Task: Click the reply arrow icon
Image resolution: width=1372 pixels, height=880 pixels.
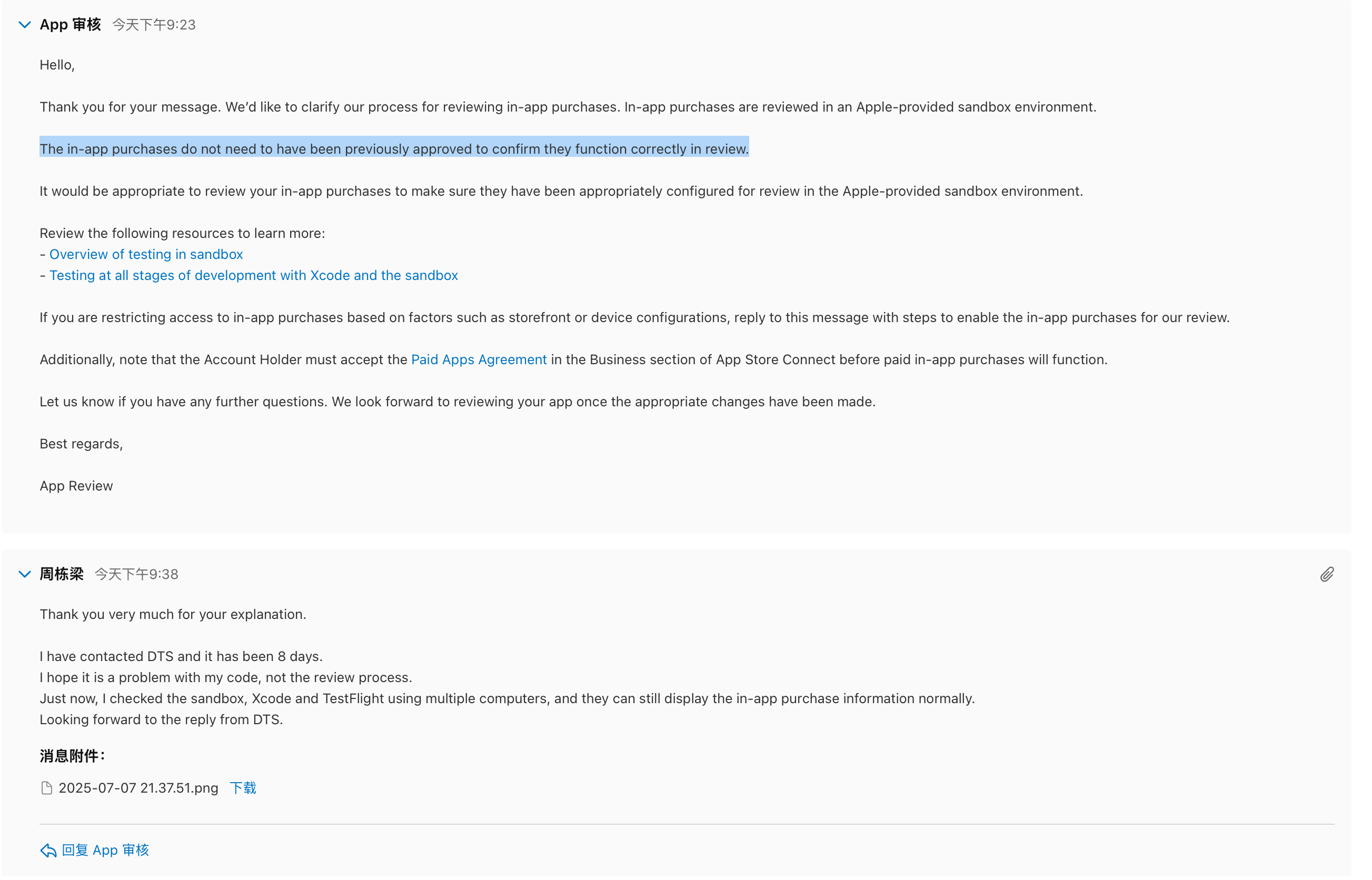Action: tap(48, 851)
